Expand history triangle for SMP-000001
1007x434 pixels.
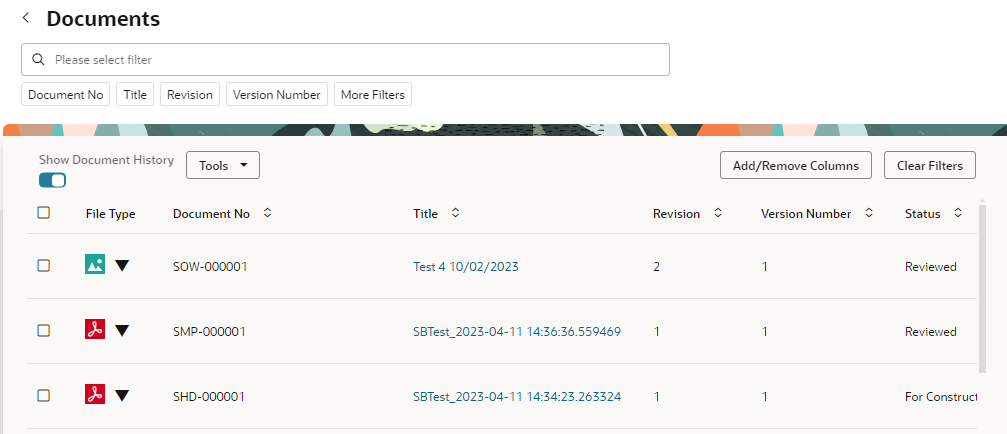pos(122,331)
